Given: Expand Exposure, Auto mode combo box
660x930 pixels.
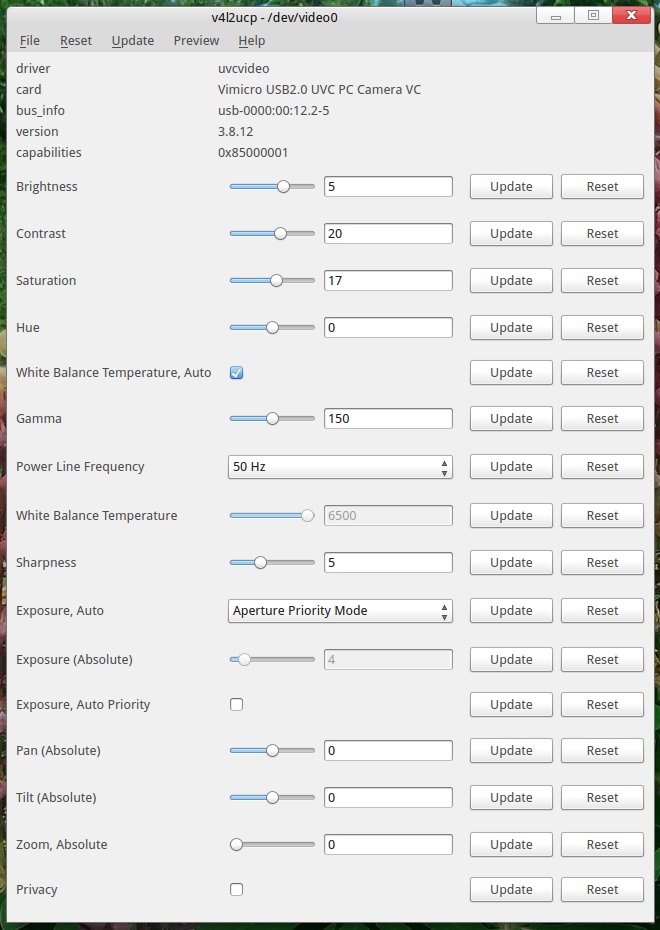Looking at the screenshot, I should 340,611.
